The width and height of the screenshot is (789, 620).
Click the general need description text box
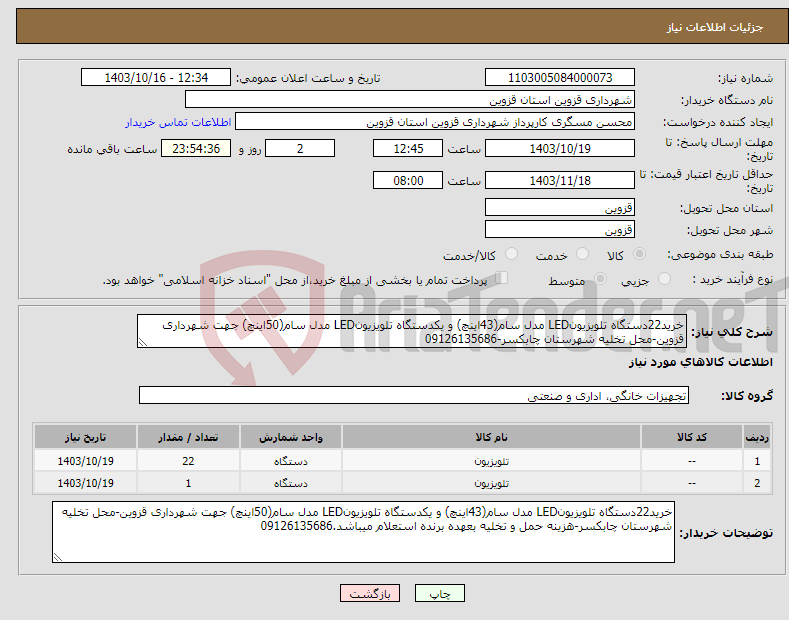[412, 331]
